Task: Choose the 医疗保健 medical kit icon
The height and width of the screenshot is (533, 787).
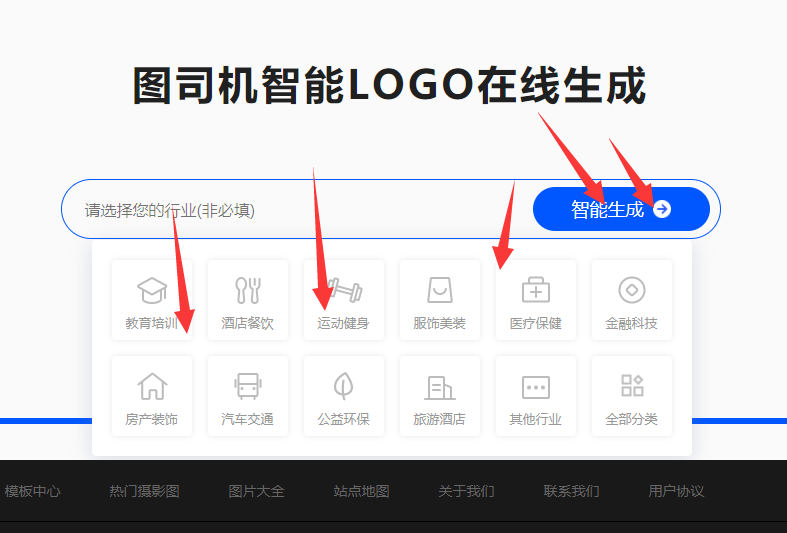Action: coord(536,290)
